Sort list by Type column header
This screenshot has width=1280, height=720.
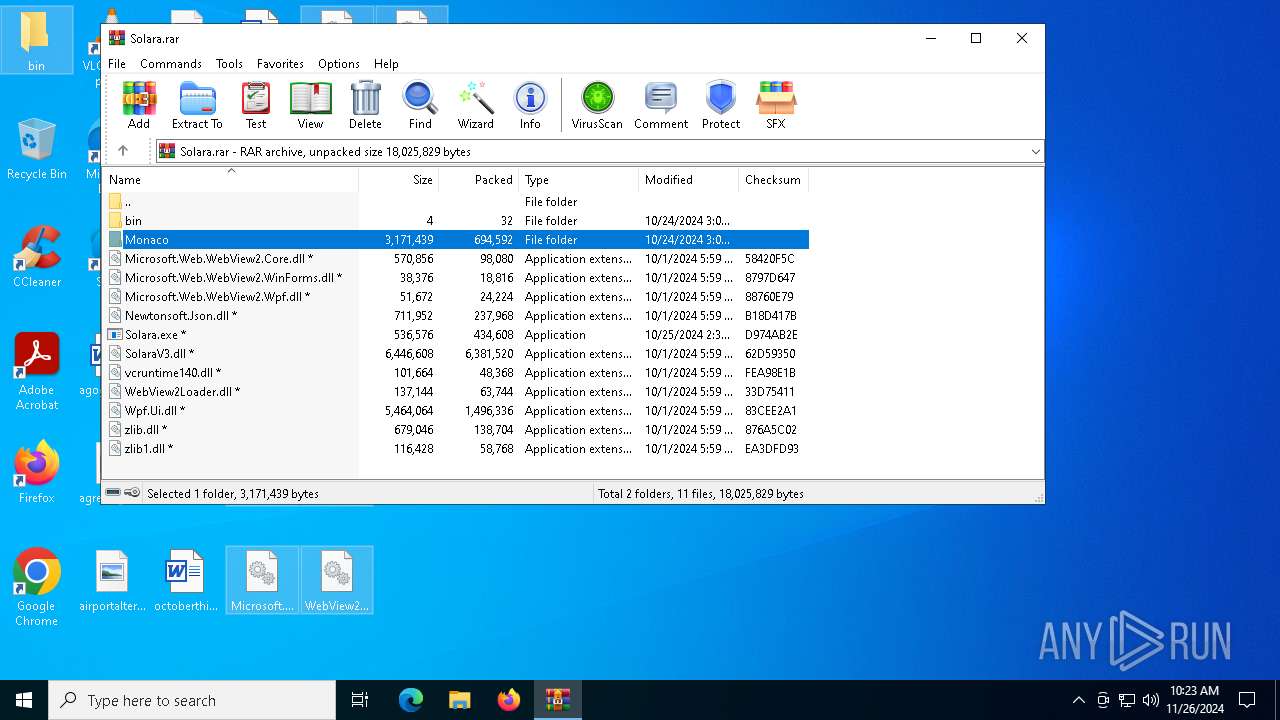[x=579, y=180]
